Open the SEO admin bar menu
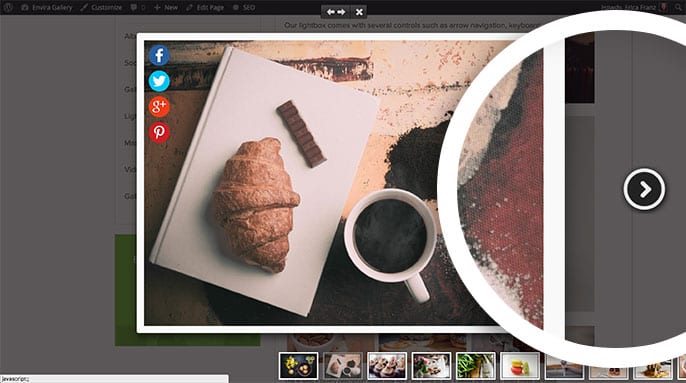Viewport: 686px width, 383px height. pos(244,7)
